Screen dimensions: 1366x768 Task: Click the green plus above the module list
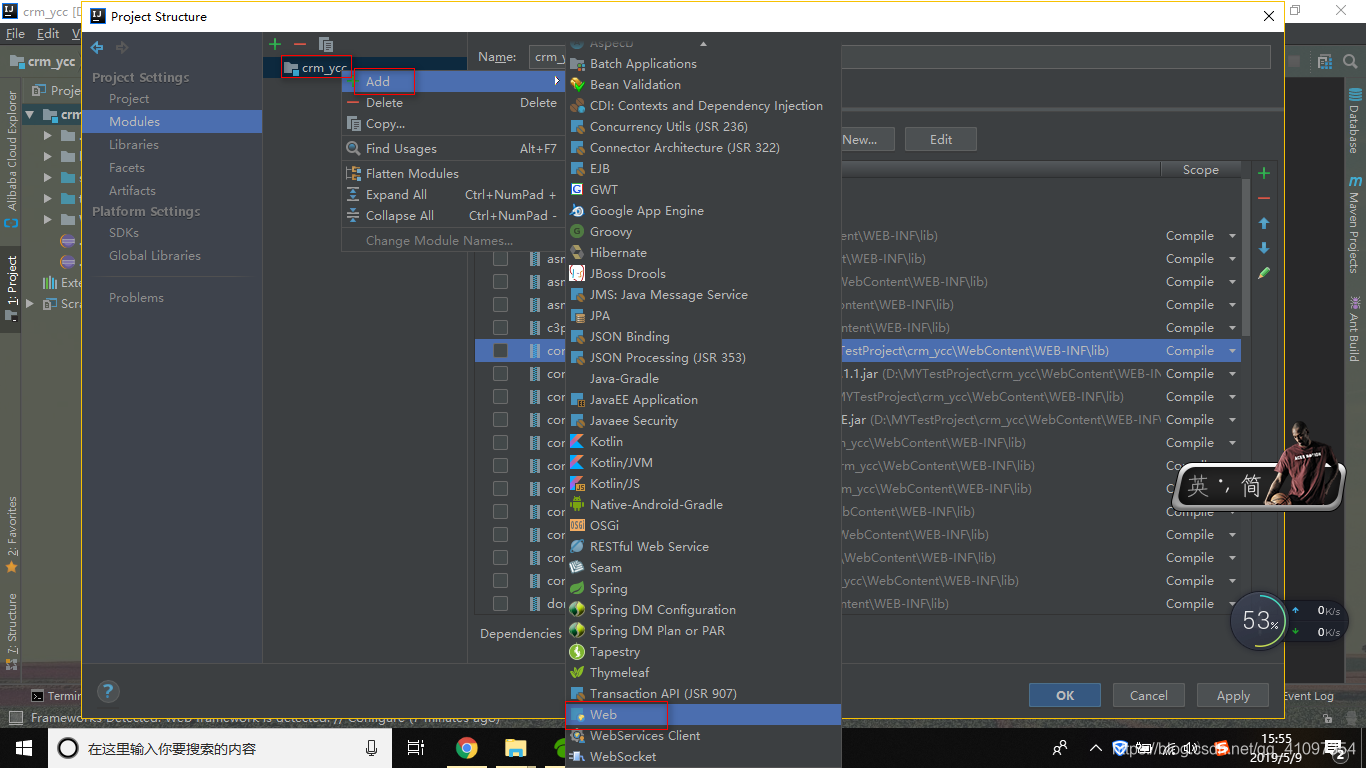point(275,44)
